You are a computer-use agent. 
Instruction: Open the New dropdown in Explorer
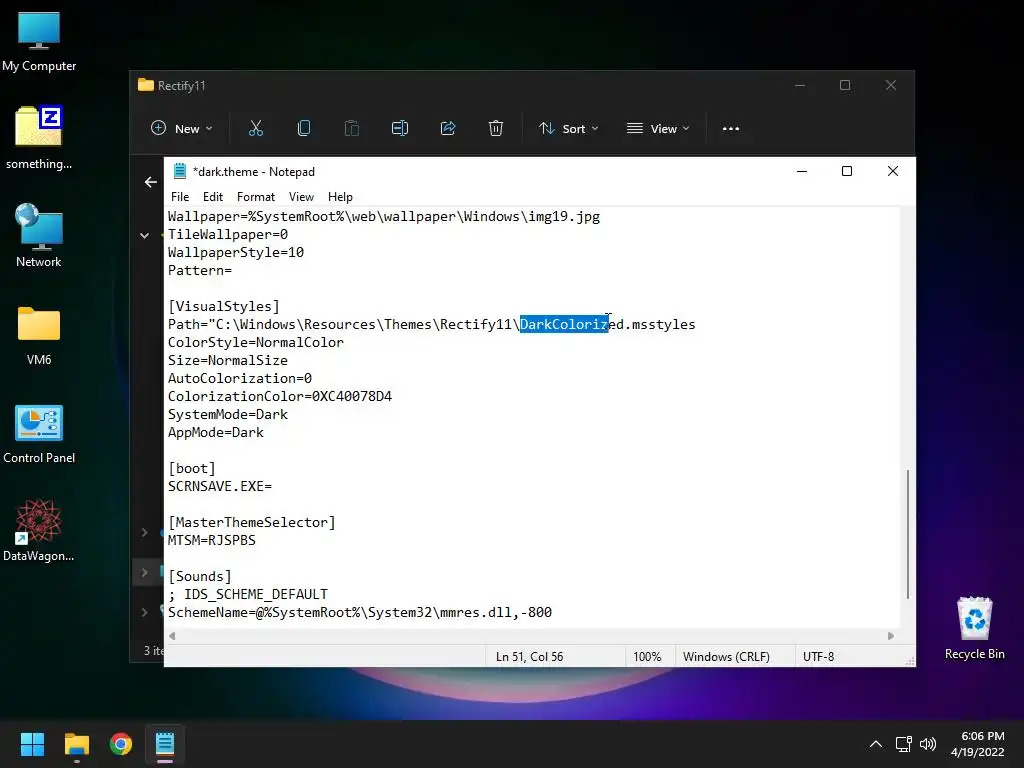pyautogui.click(x=182, y=129)
